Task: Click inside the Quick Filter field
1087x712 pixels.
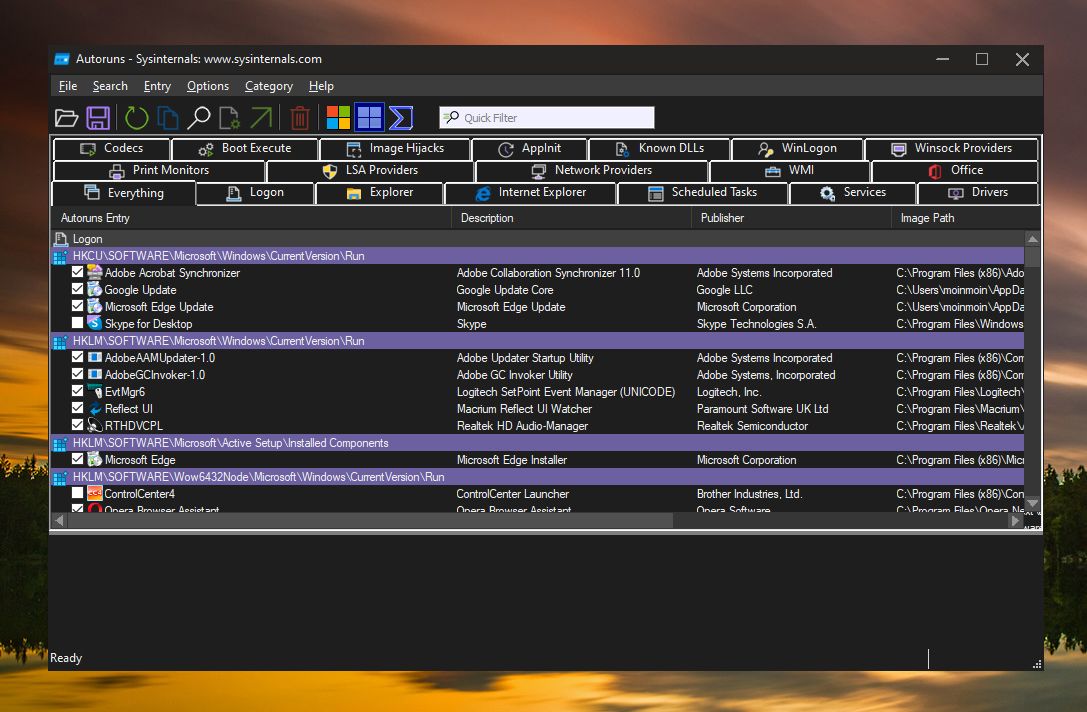Action: click(x=547, y=118)
